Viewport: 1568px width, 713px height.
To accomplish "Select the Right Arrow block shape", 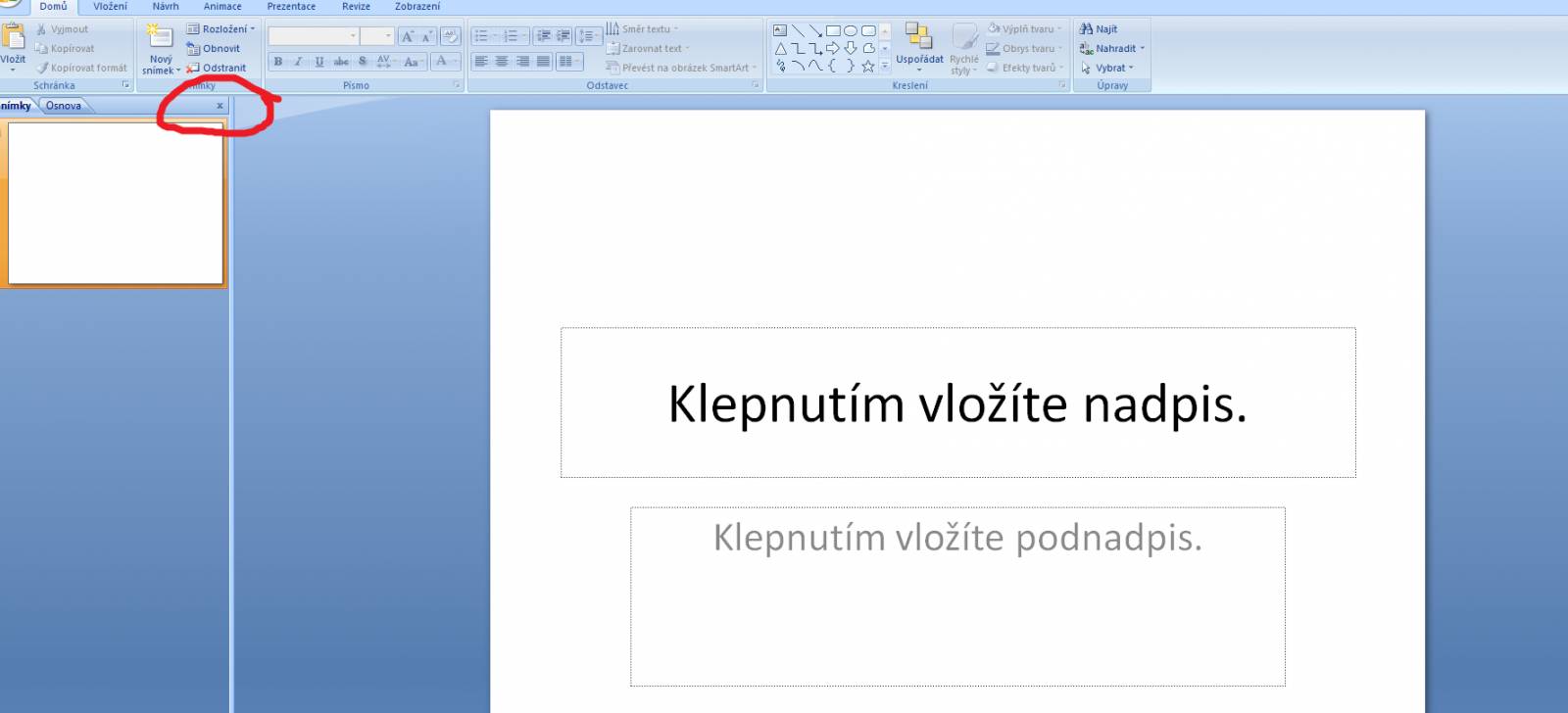I will coord(833,48).
